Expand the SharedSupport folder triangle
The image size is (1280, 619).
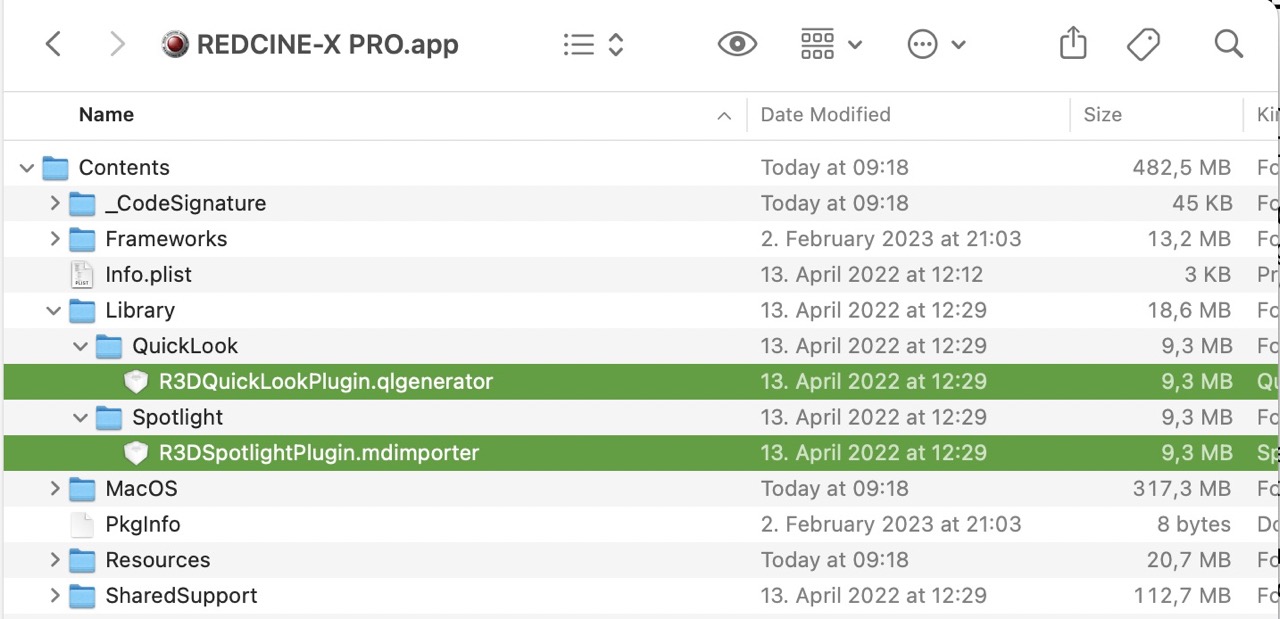(55, 596)
